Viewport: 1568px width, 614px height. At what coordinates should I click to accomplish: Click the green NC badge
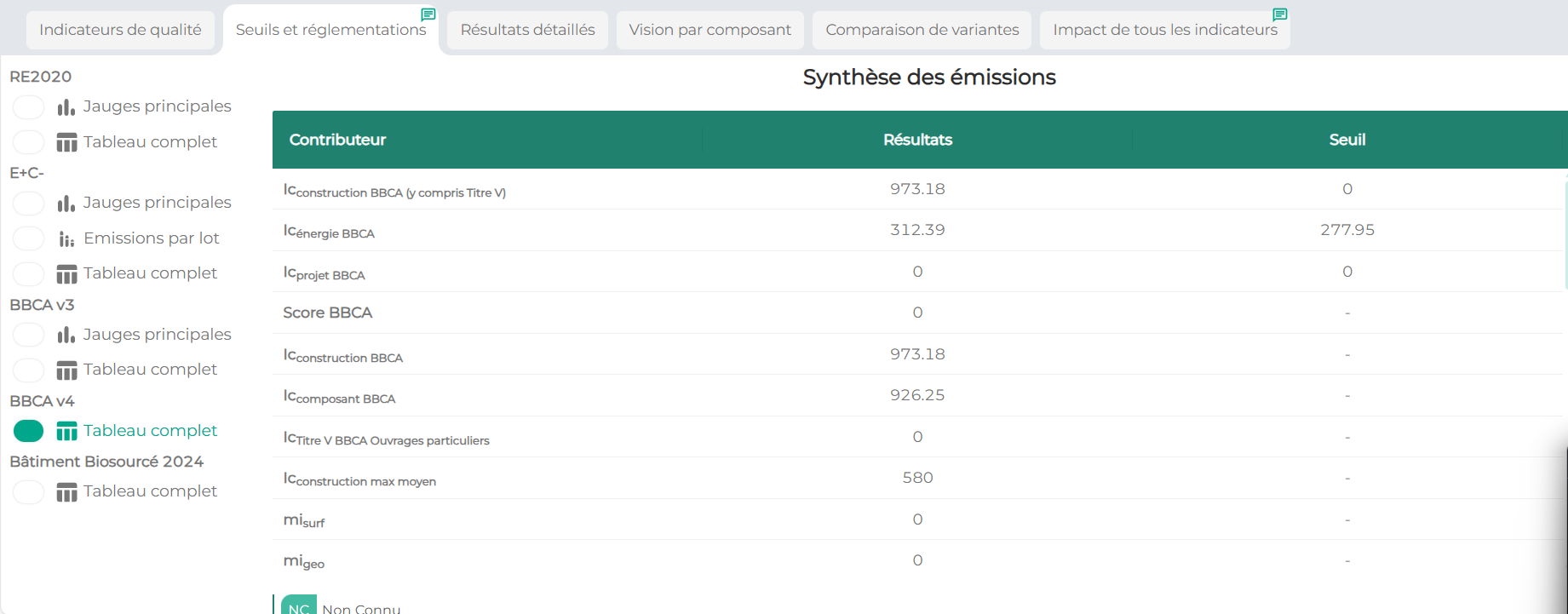click(x=298, y=607)
